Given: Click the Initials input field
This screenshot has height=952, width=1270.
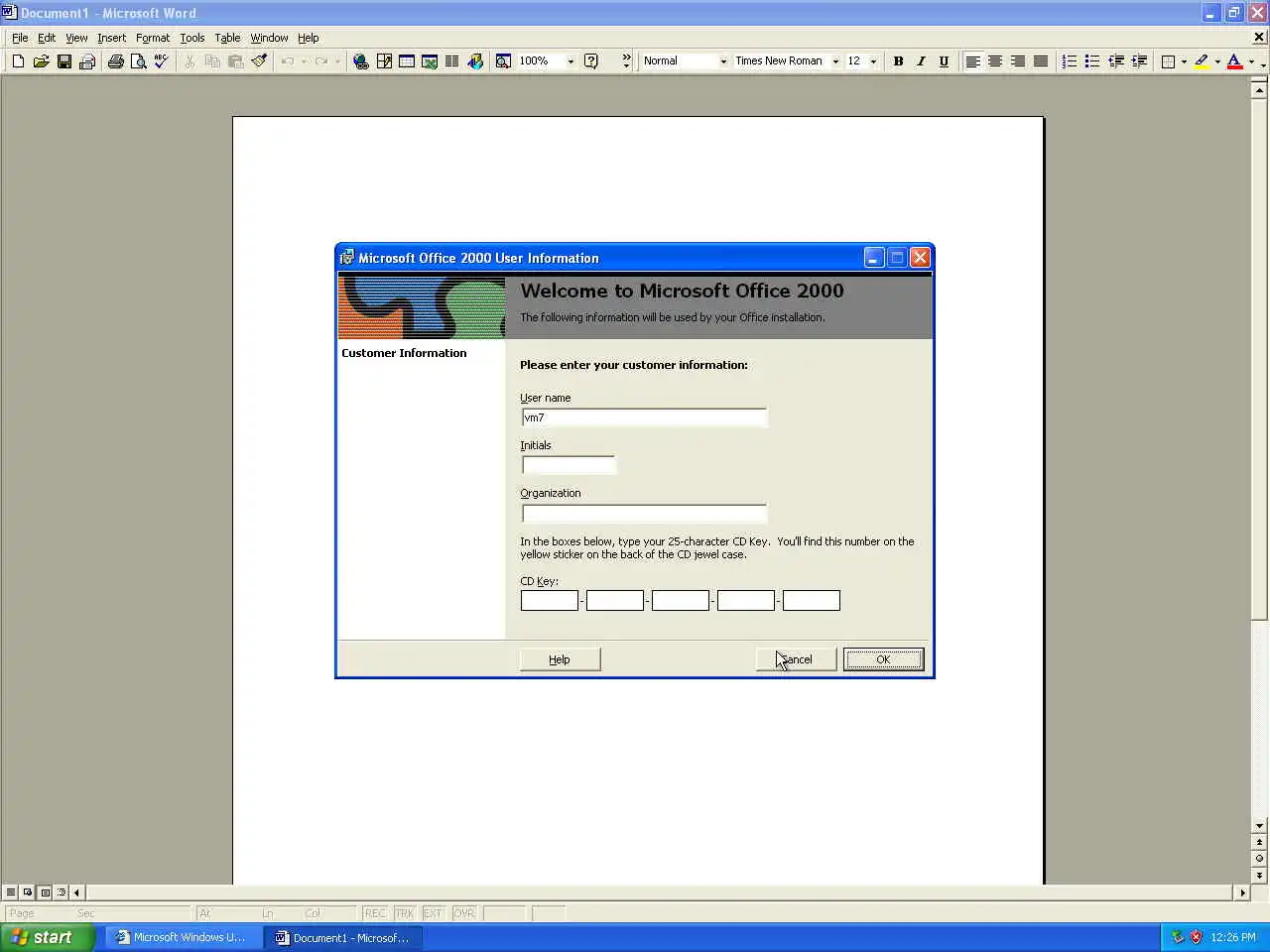Looking at the screenshot, I should coord(569,465).
